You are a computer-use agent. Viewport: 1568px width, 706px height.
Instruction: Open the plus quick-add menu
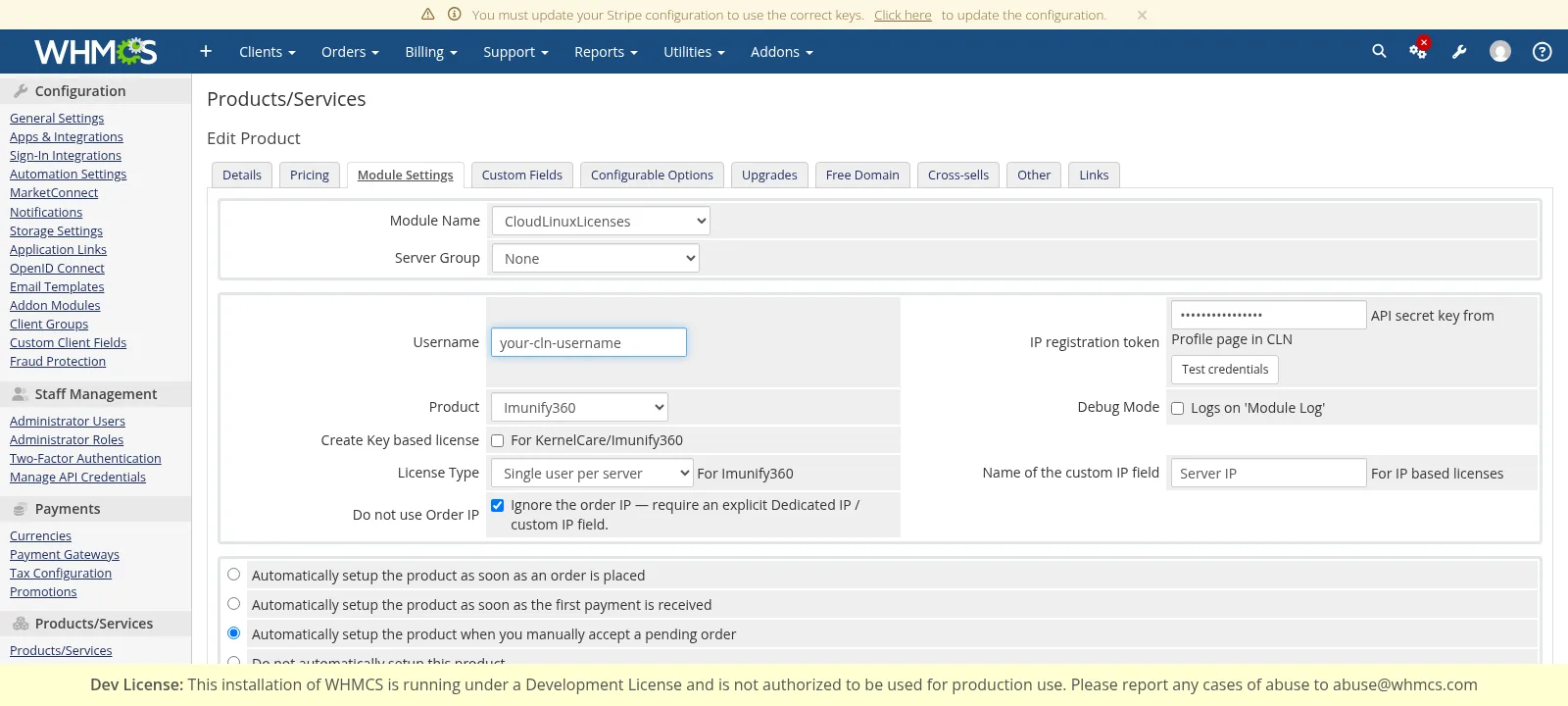coord(206,51)
